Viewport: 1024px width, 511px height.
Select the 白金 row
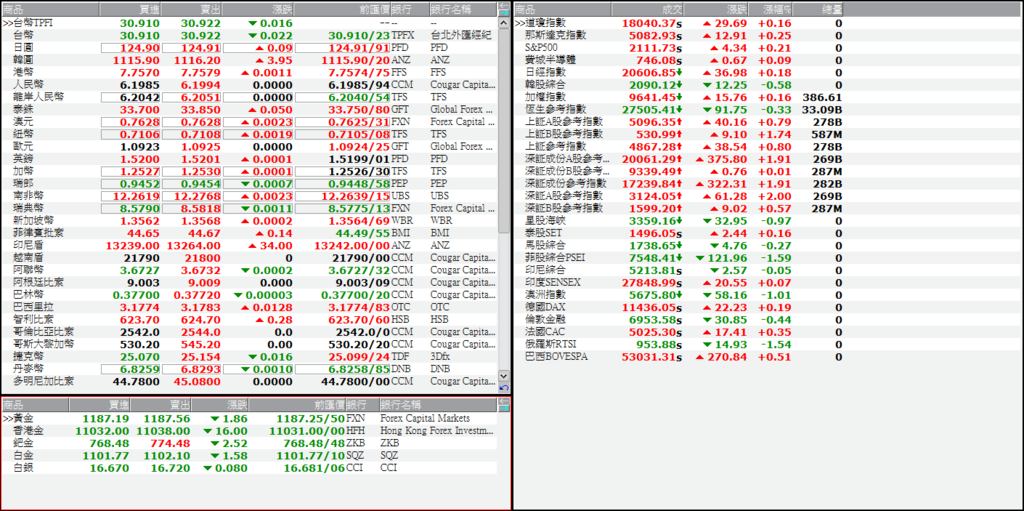point(249,455)
